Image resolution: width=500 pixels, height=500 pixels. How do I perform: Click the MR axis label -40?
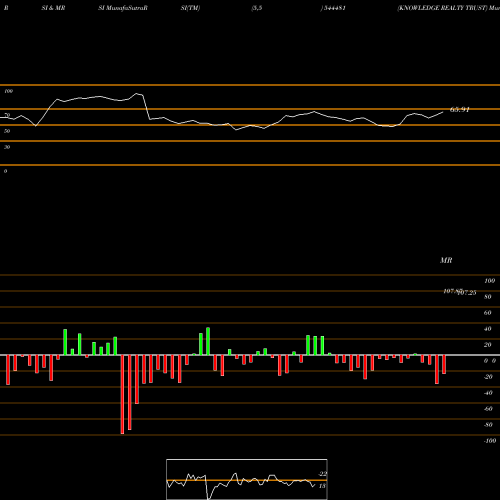pyautogui.click(x=488, y=393)
